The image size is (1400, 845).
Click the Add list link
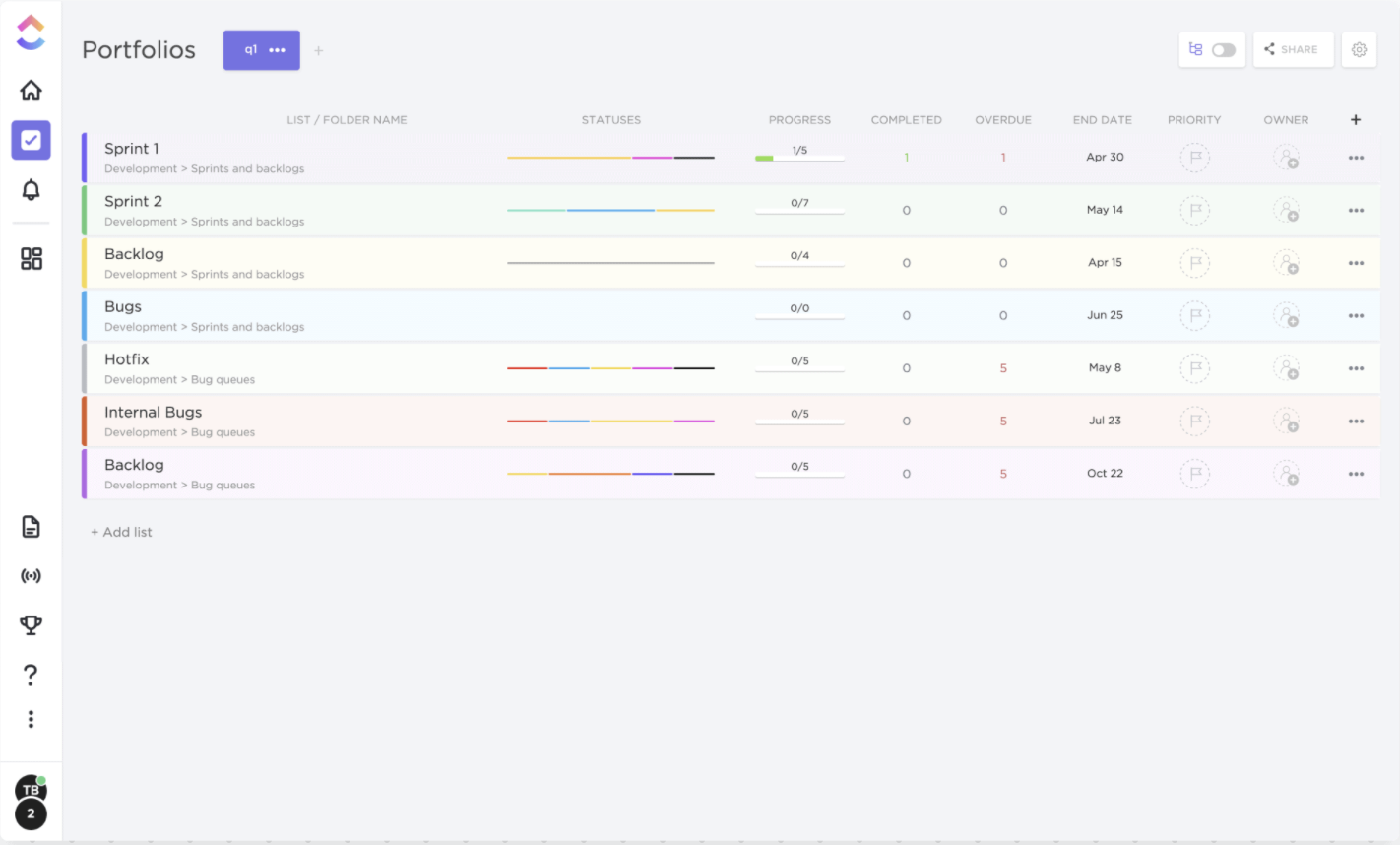(x=122, y=532)
